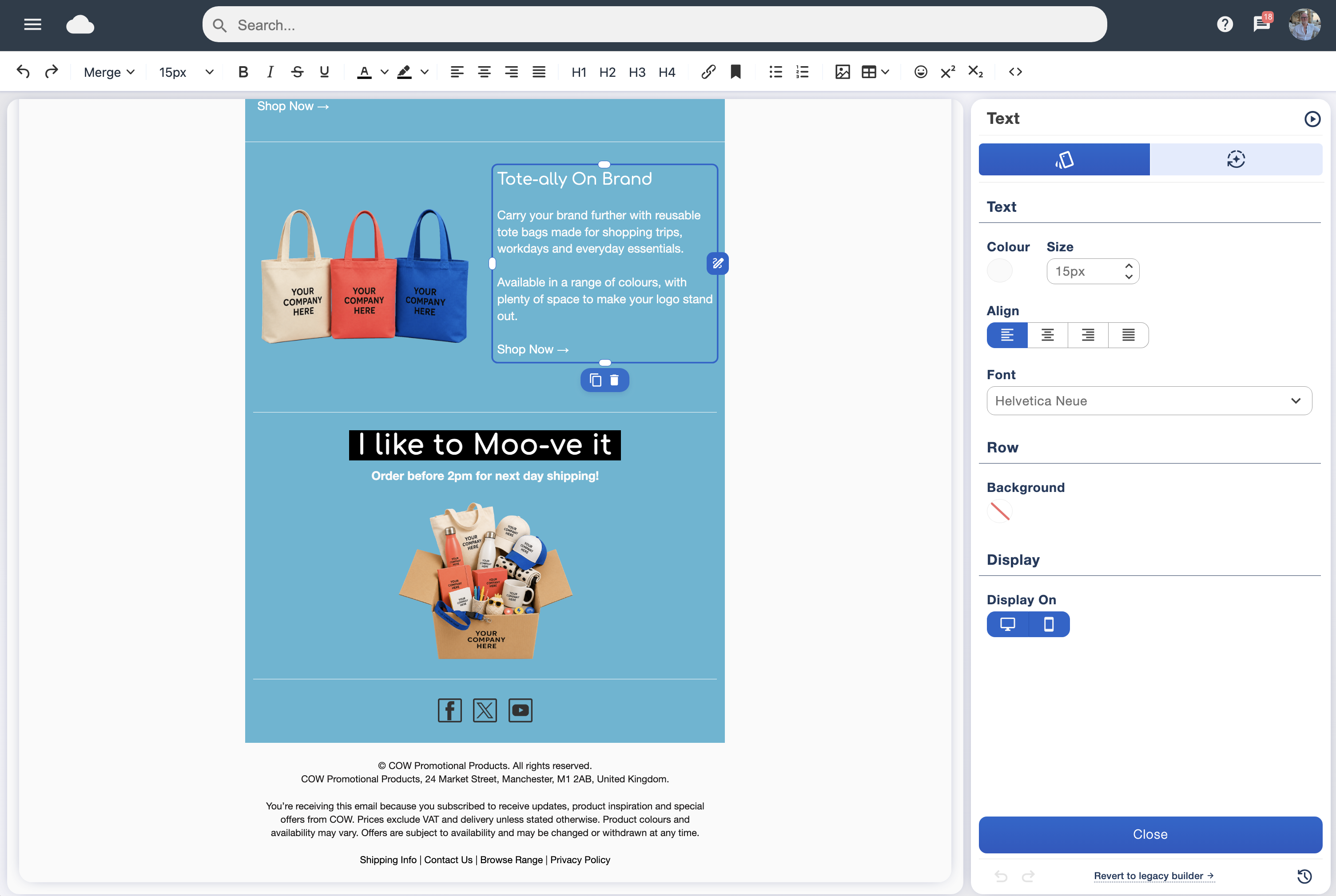Apply H2 heading style
1336x896 pixels.
pyautogui.click(x=608, y=72)
